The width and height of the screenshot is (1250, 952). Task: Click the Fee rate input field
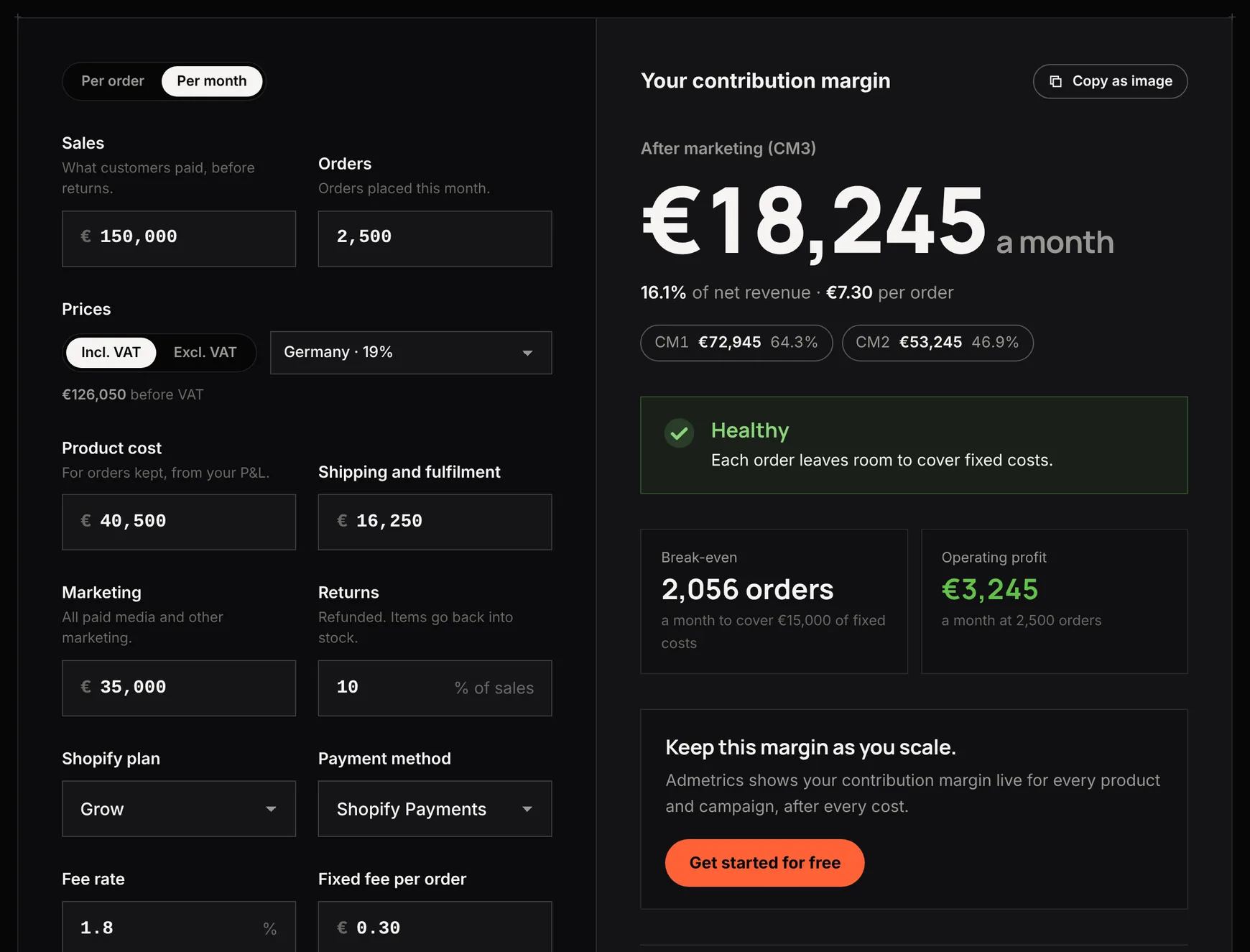[x=179, y=927]
